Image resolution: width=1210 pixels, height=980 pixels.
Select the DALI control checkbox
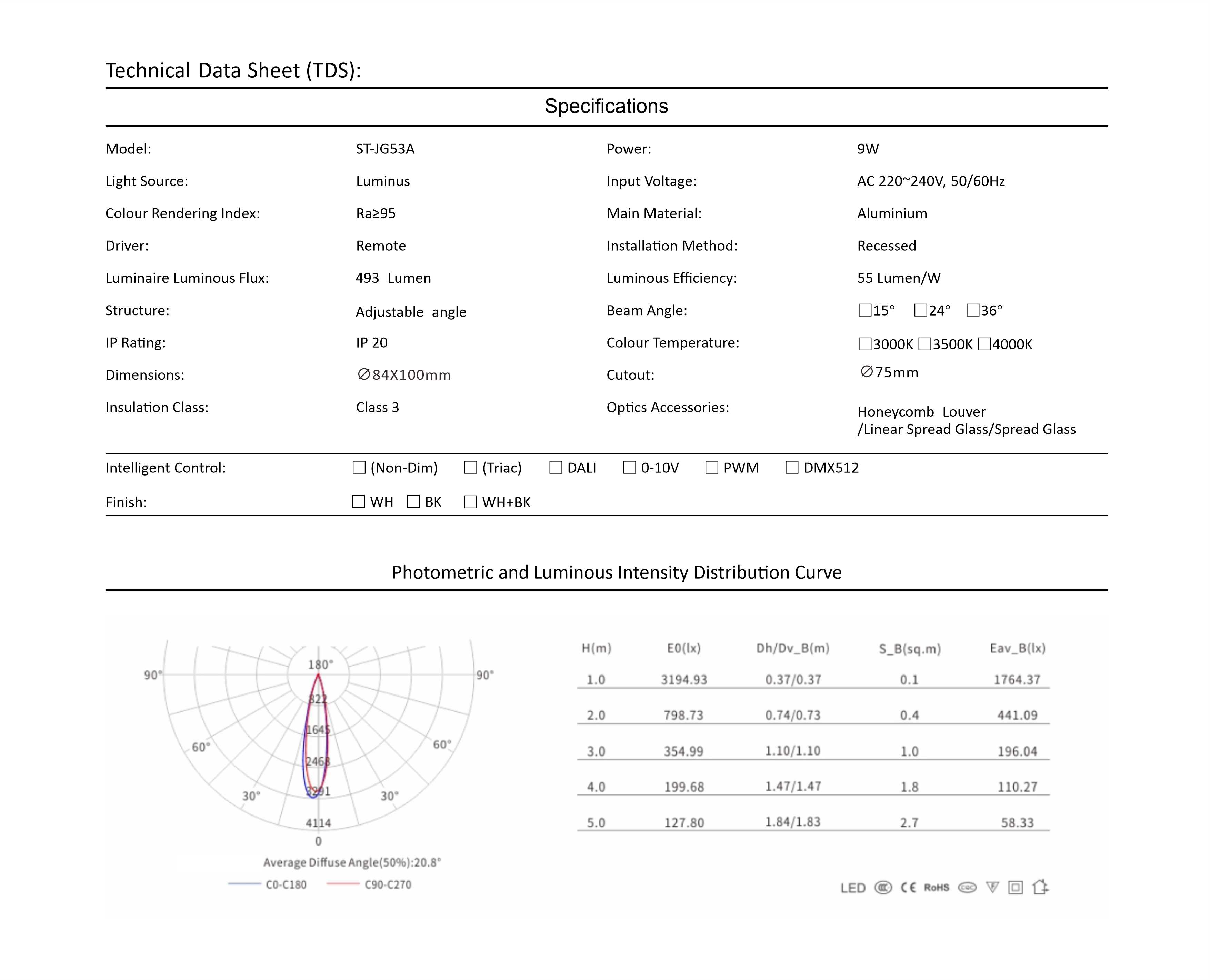pos(555,468)
